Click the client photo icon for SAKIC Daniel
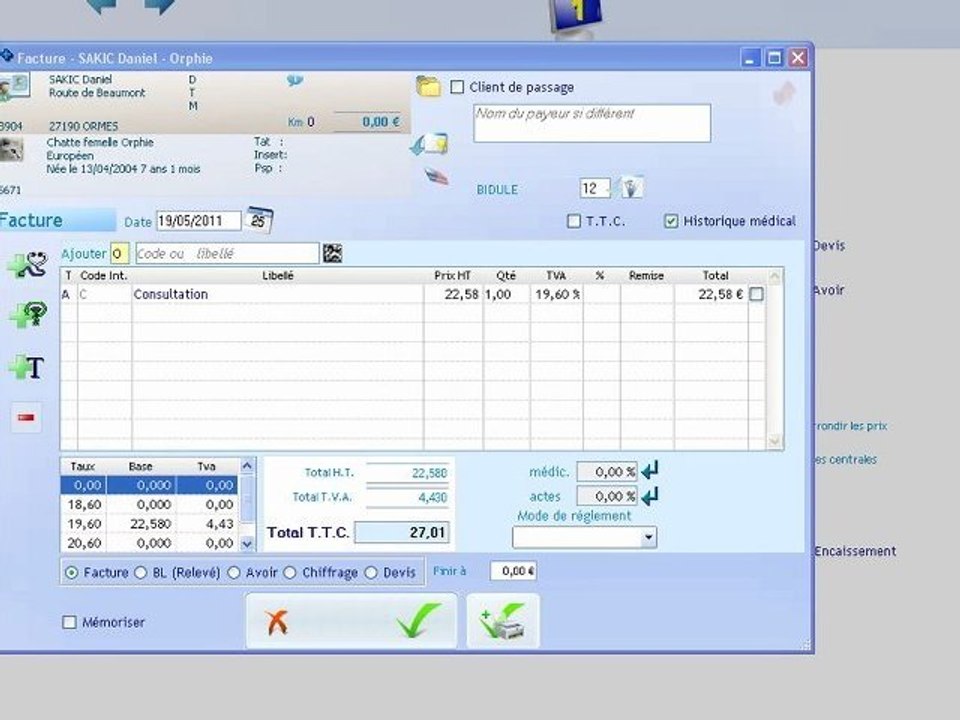This screenshot has width=960, height=720. (13, 87)
